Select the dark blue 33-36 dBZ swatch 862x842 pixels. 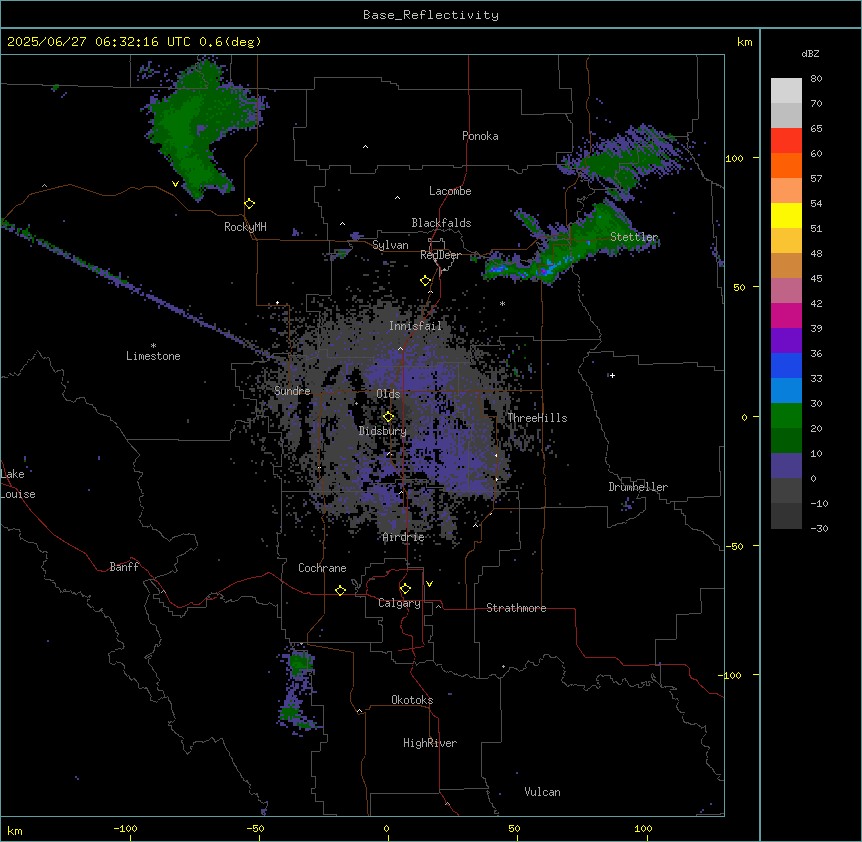pyautogui.click(x=786, y=365)
